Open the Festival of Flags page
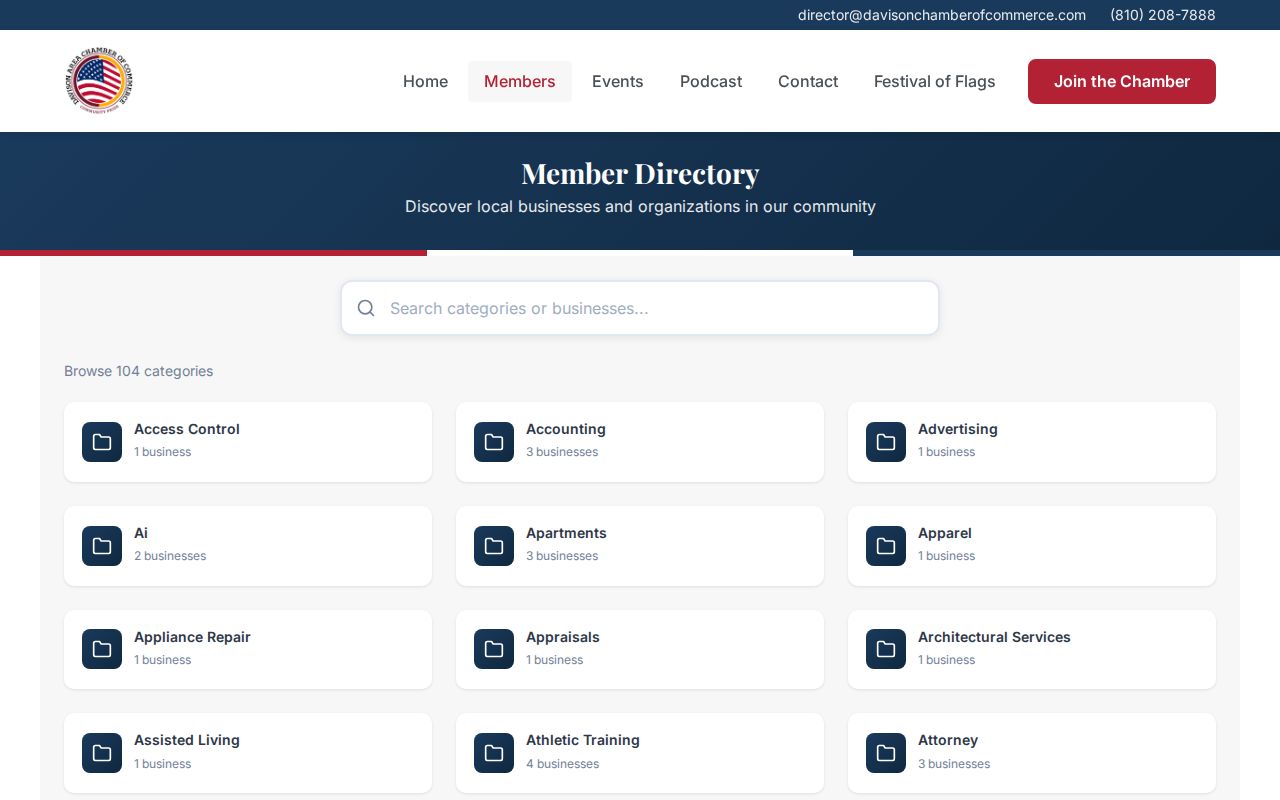Image resolution: width=1280 pixels, height=800 pixels. [935, 81]
